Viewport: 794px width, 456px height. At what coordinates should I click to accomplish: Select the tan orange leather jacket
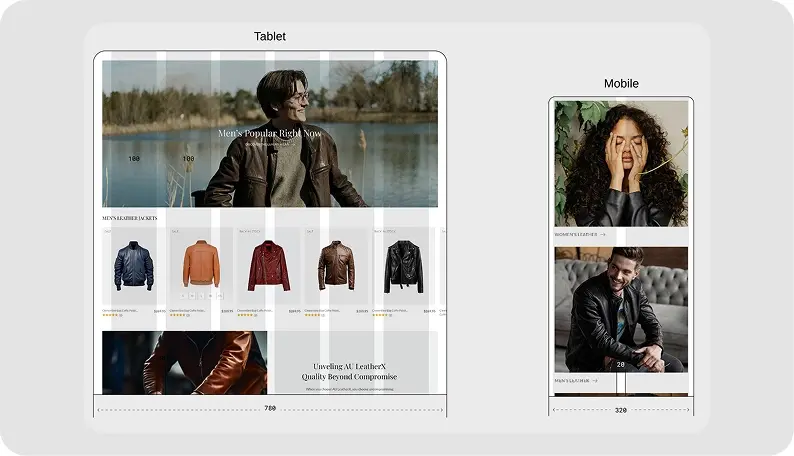pyautogui.click(x=201, y=264)
